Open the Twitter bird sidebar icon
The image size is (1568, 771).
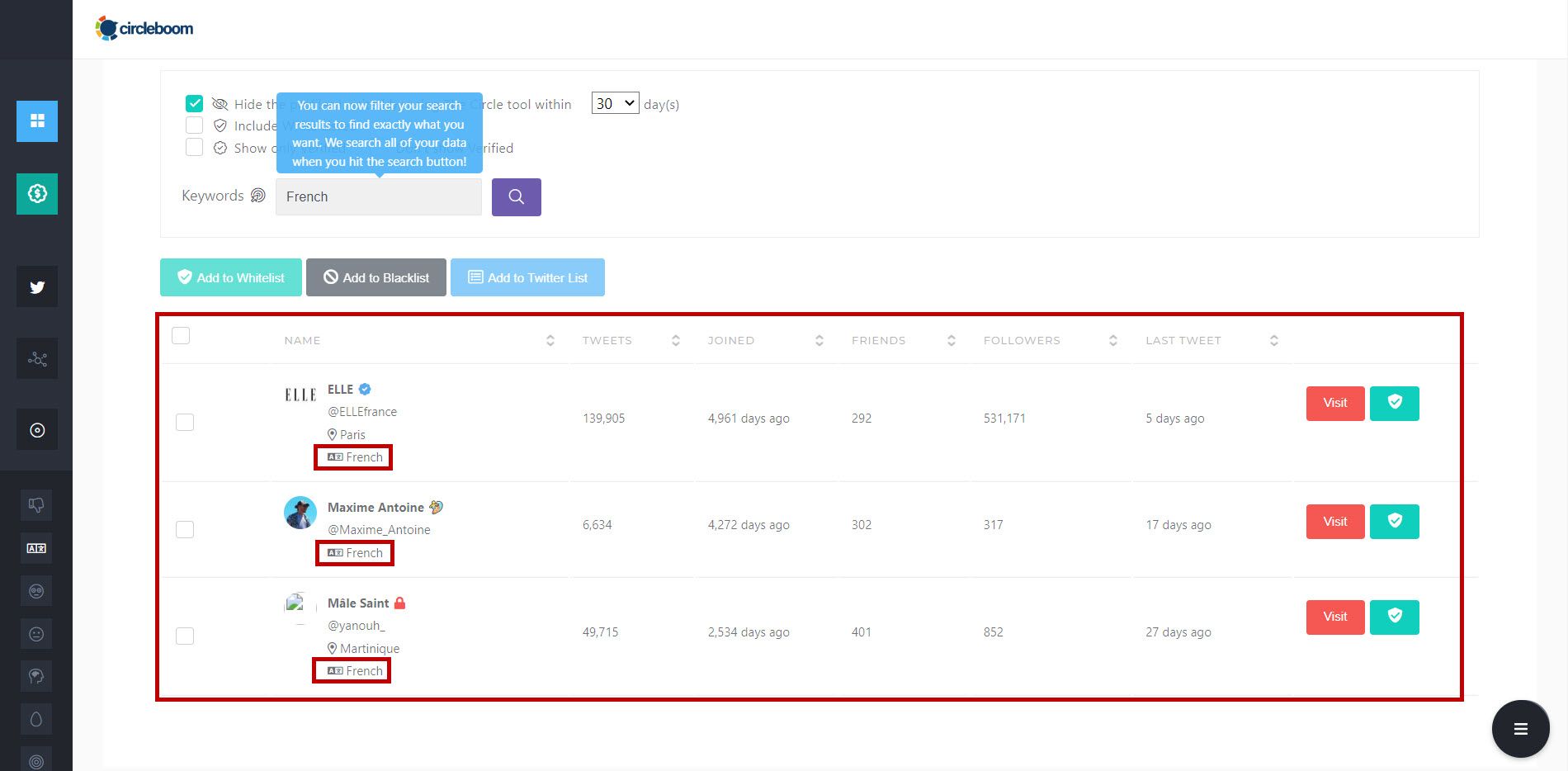pos(37,287)
